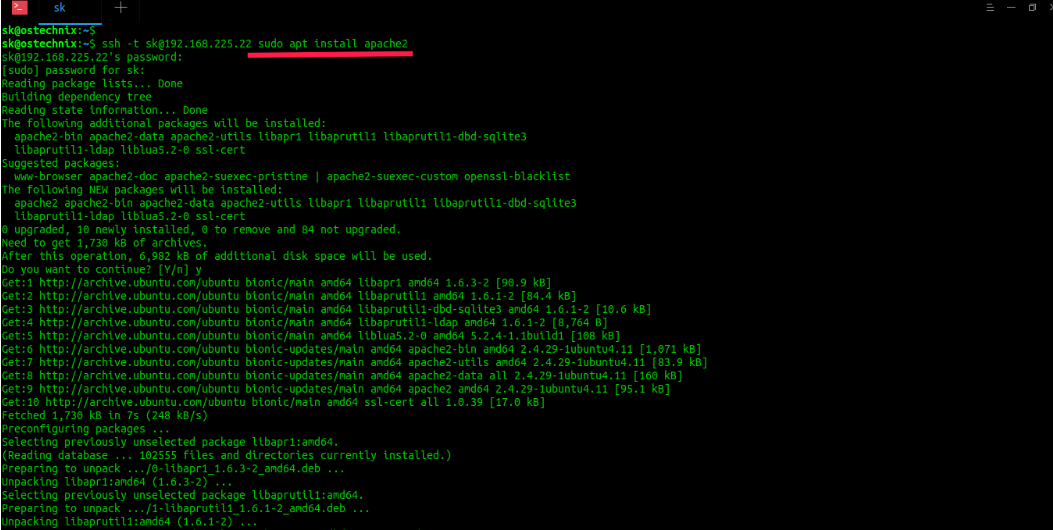Viewport: 1053px width, 530px height.
Task: Click the first empty sk@ostechnix prompt line
Action: (x=48, y=31)
